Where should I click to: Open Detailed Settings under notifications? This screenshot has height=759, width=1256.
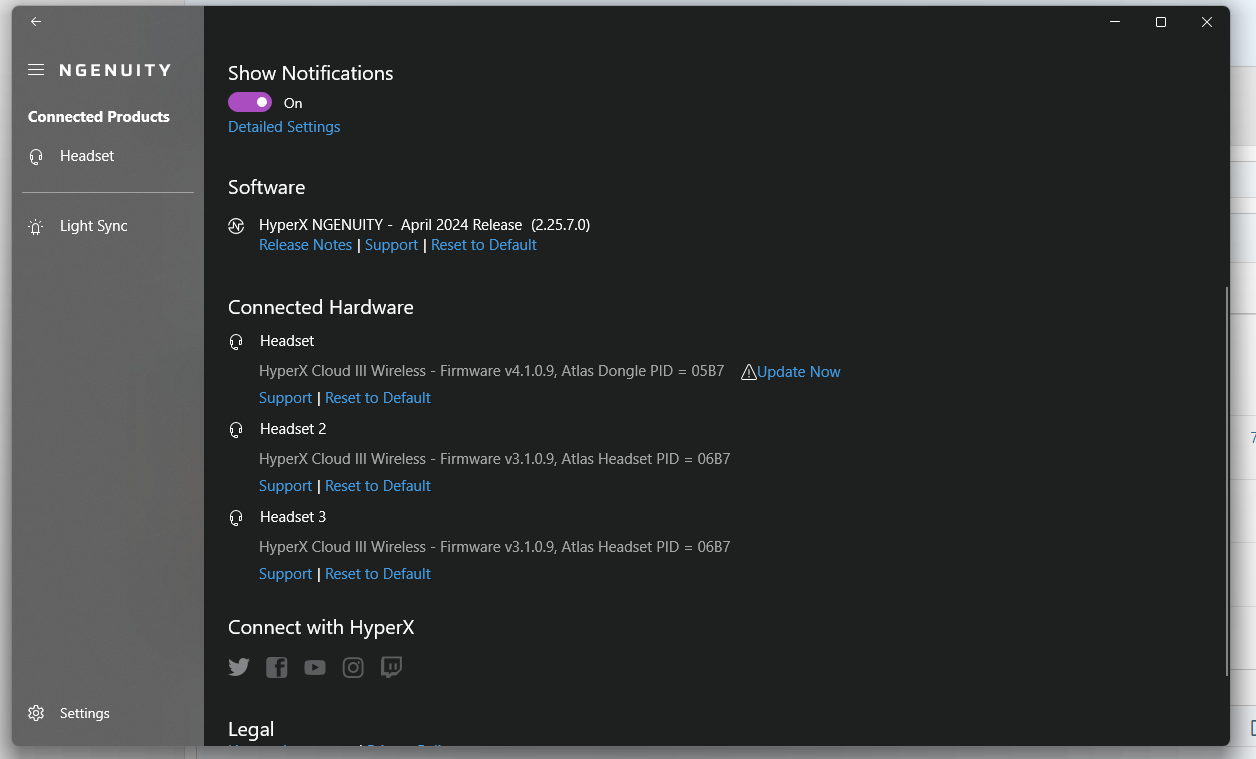[x=284, y=127]
